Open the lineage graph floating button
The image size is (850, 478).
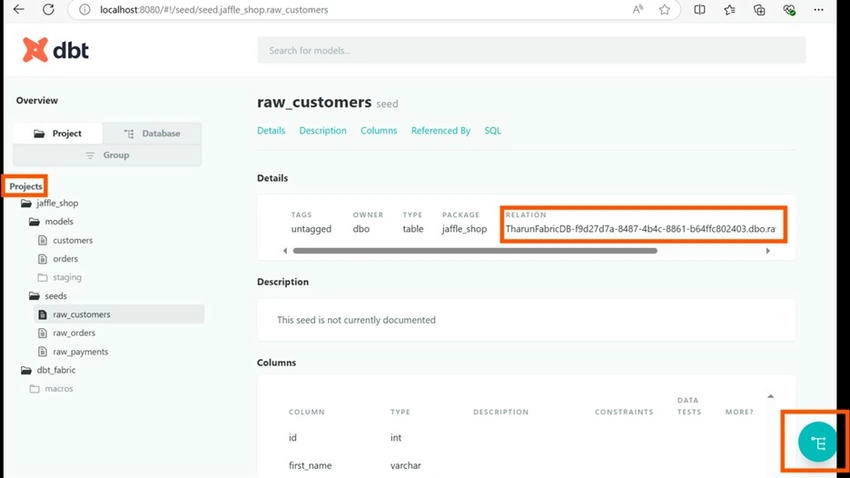click(817, 442)
